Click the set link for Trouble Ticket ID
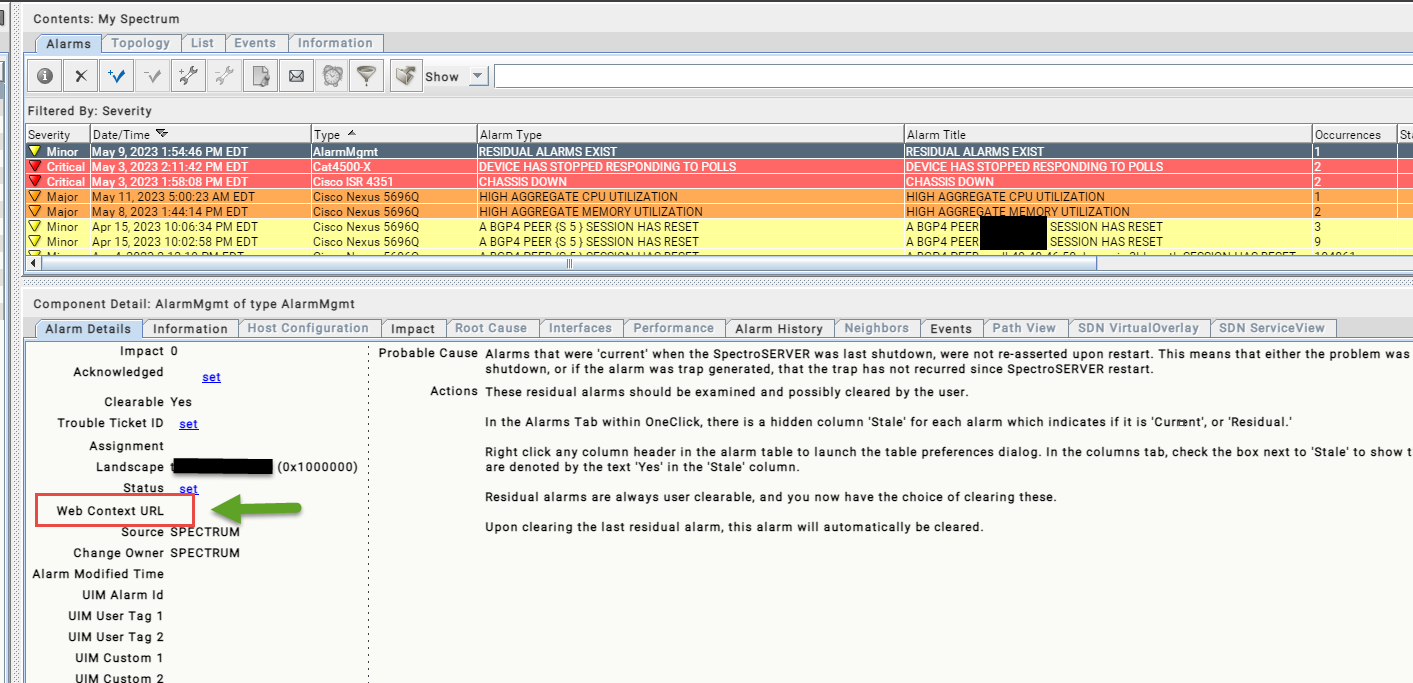This screenshot has width=1413, height=683. pyautogui.click(x=188, y=424)
